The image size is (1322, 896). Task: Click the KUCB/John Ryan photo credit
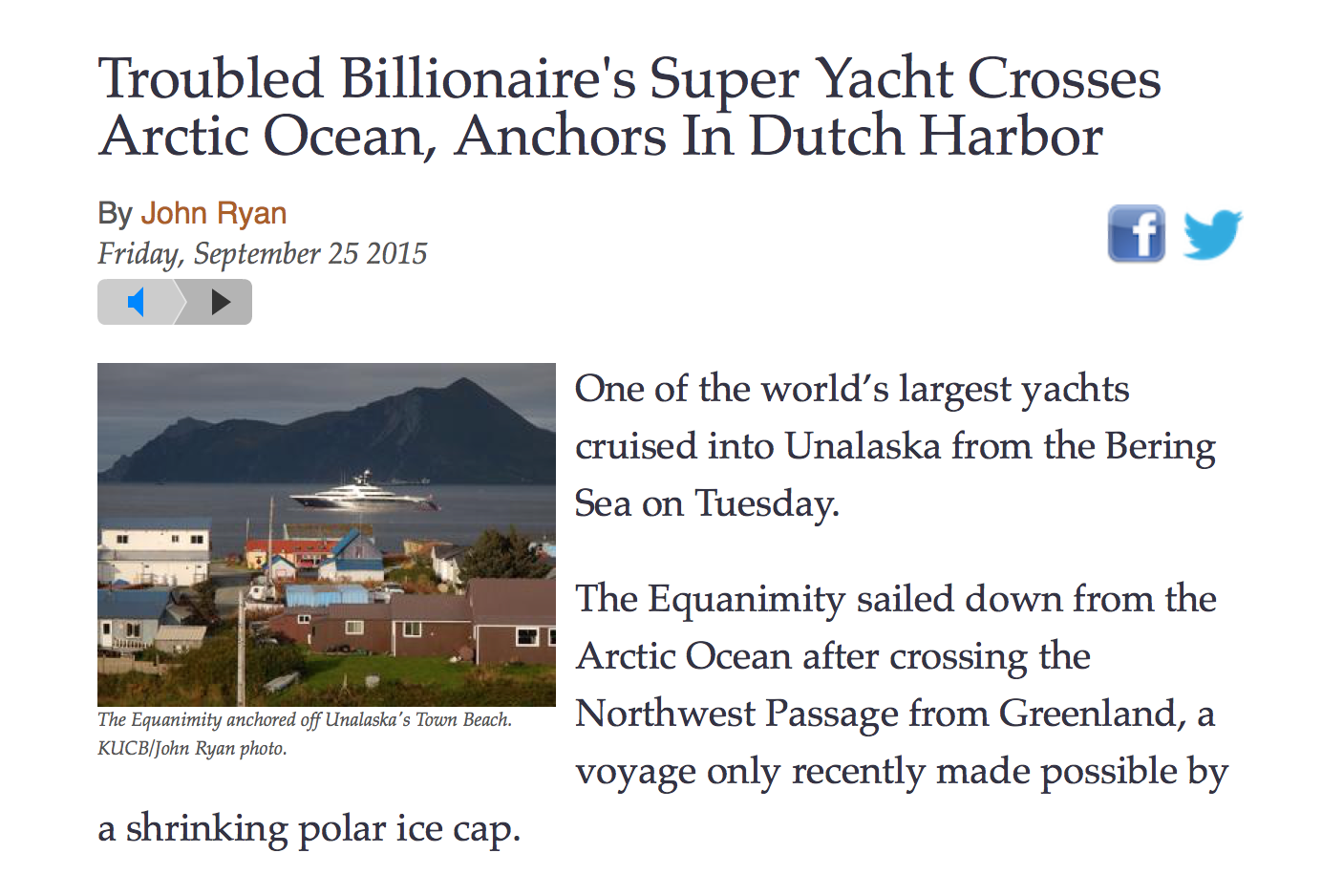tap(192, 748)
